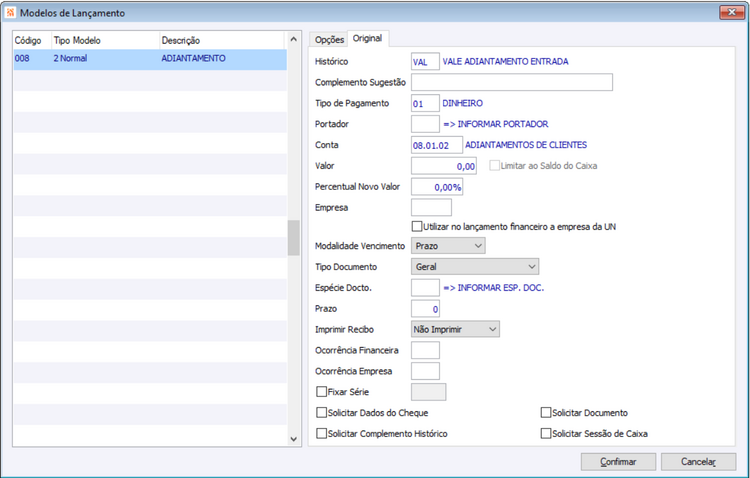Image resolution: width=750 pixels, height=478 pixels.
Task: Click the Tipo de Pagamento field with 01
Action: pyautogui.click(x=425, y=103)
